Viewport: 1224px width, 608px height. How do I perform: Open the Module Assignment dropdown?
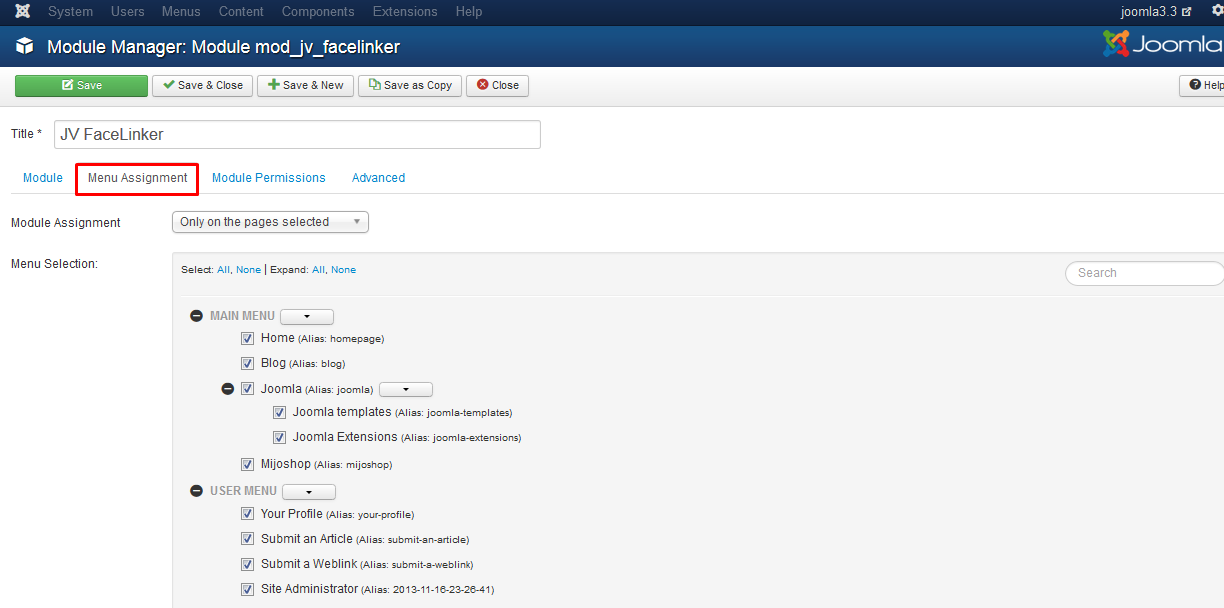pos(270,222)
